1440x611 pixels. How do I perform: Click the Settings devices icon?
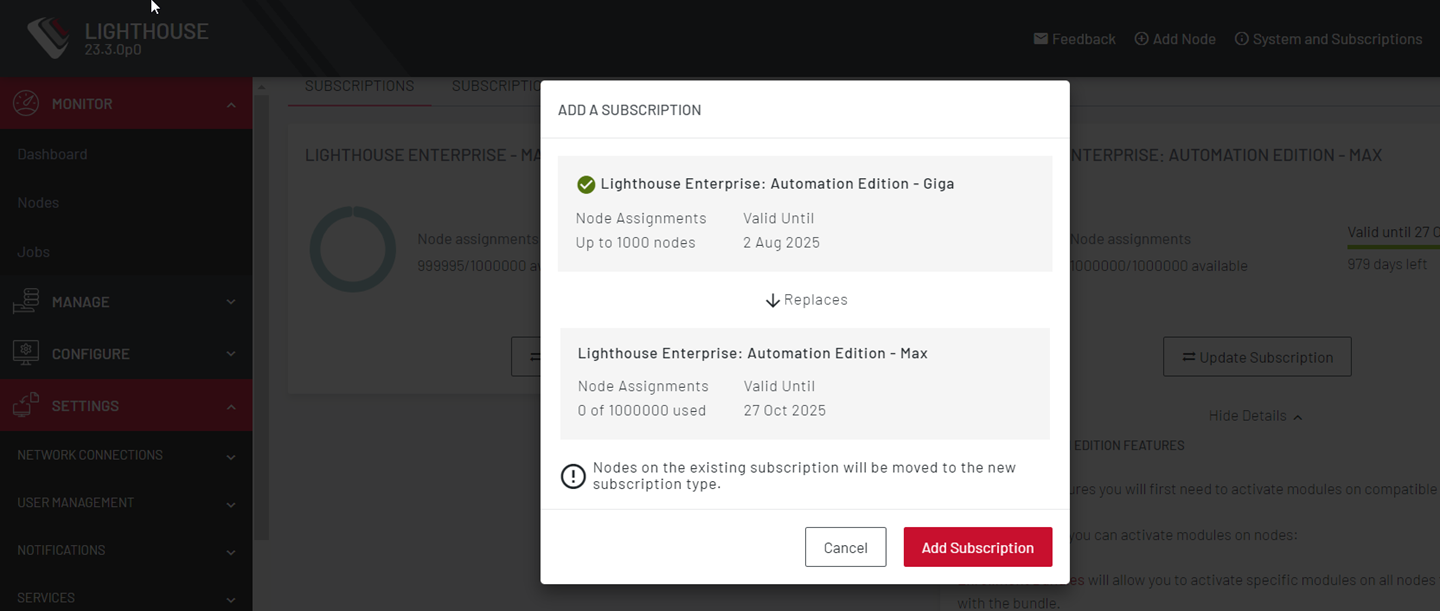[25, 405]
